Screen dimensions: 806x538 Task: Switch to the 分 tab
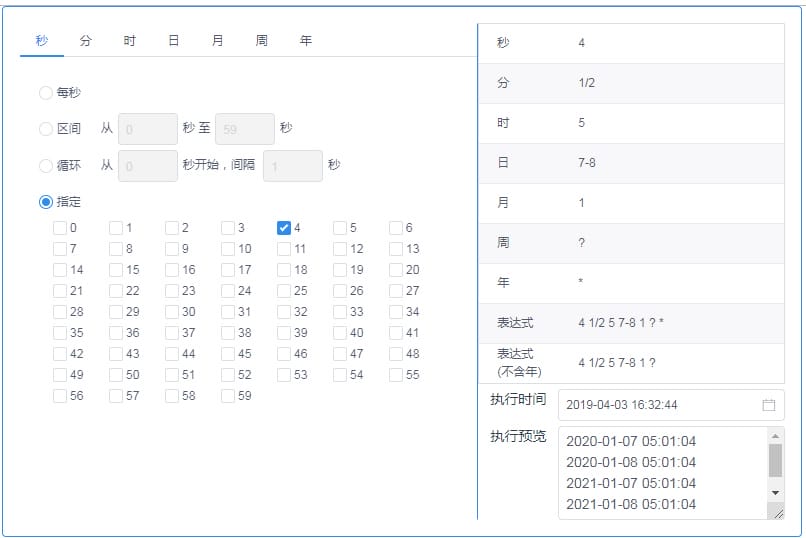(86, 41)
